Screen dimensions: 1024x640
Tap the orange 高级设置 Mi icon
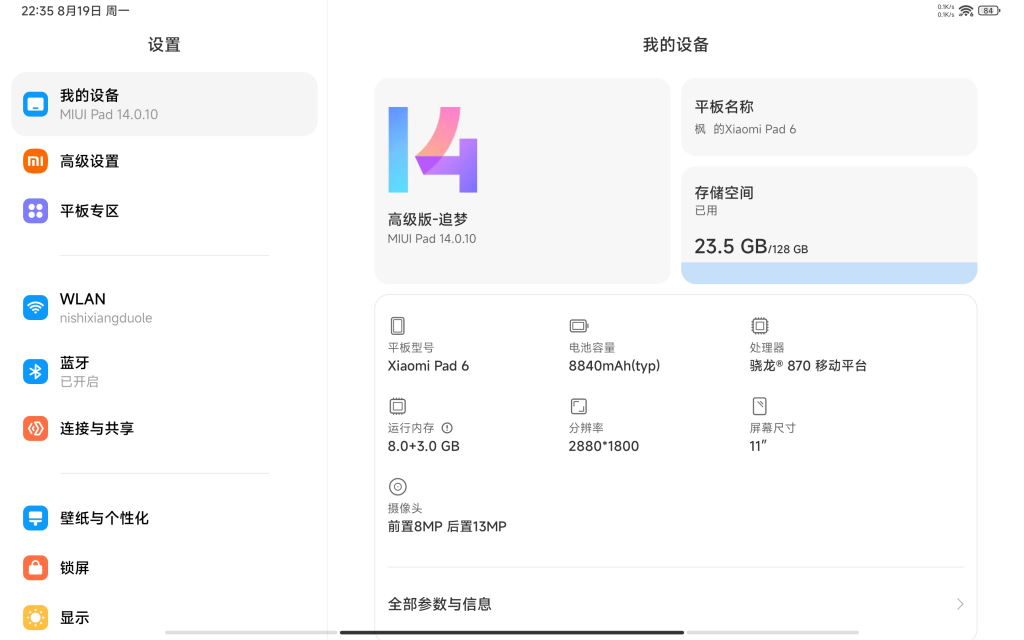coord(35,161)
